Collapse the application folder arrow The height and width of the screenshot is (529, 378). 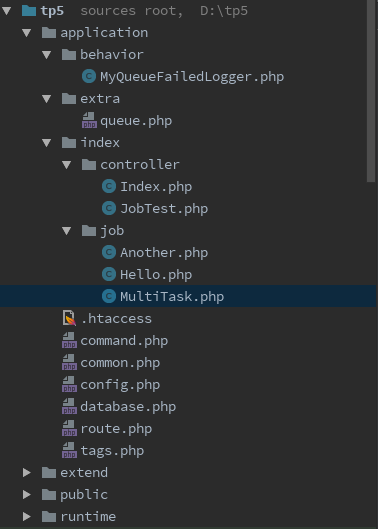pyautogui.click(x=27, y=33)
